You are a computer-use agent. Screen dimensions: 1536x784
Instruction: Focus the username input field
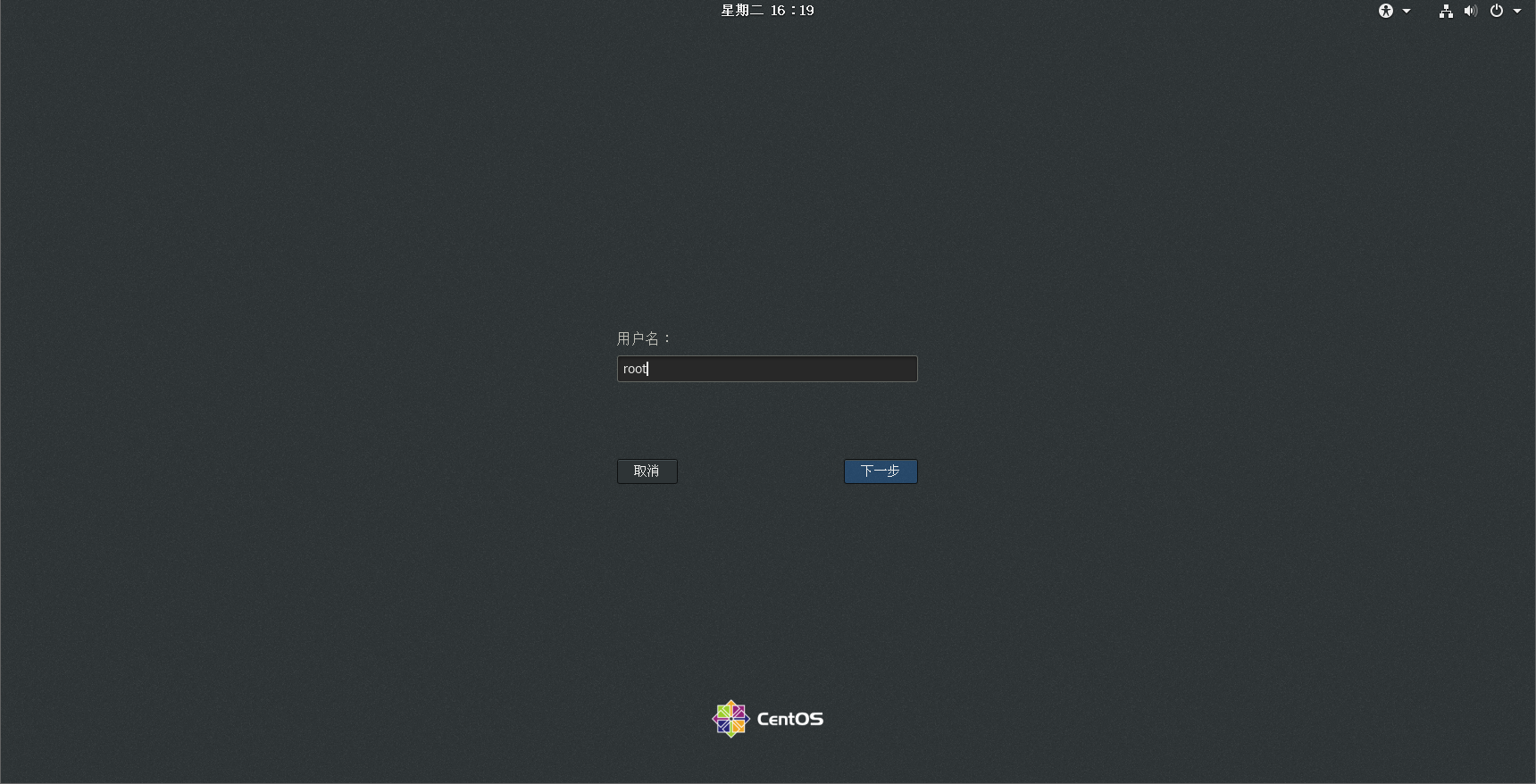coord(767,369)
